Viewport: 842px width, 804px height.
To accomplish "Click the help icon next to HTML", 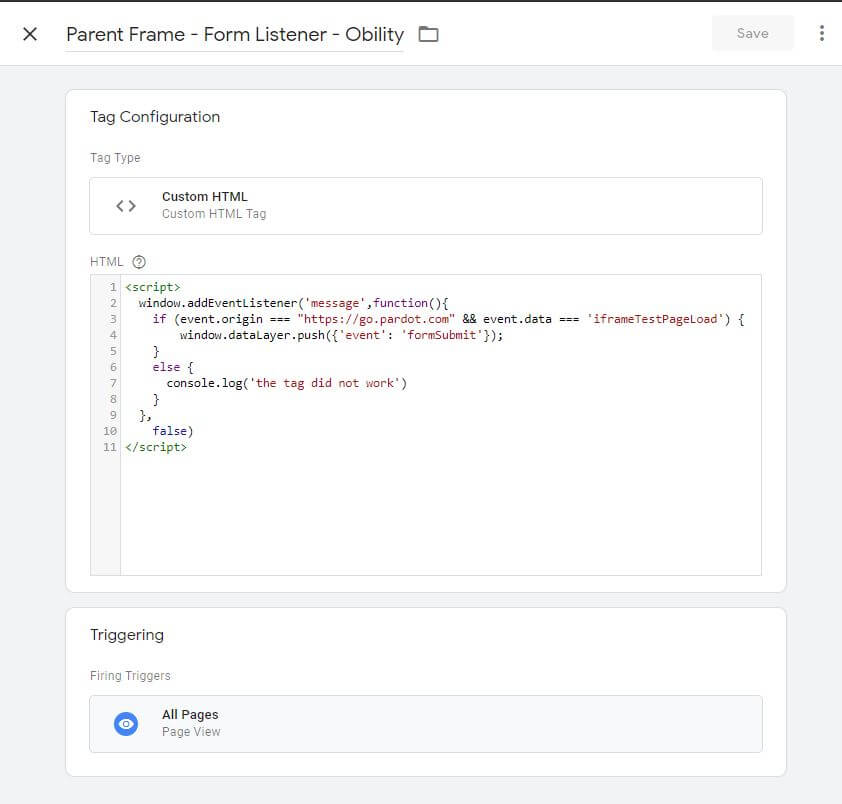I will tap(139, 262).
